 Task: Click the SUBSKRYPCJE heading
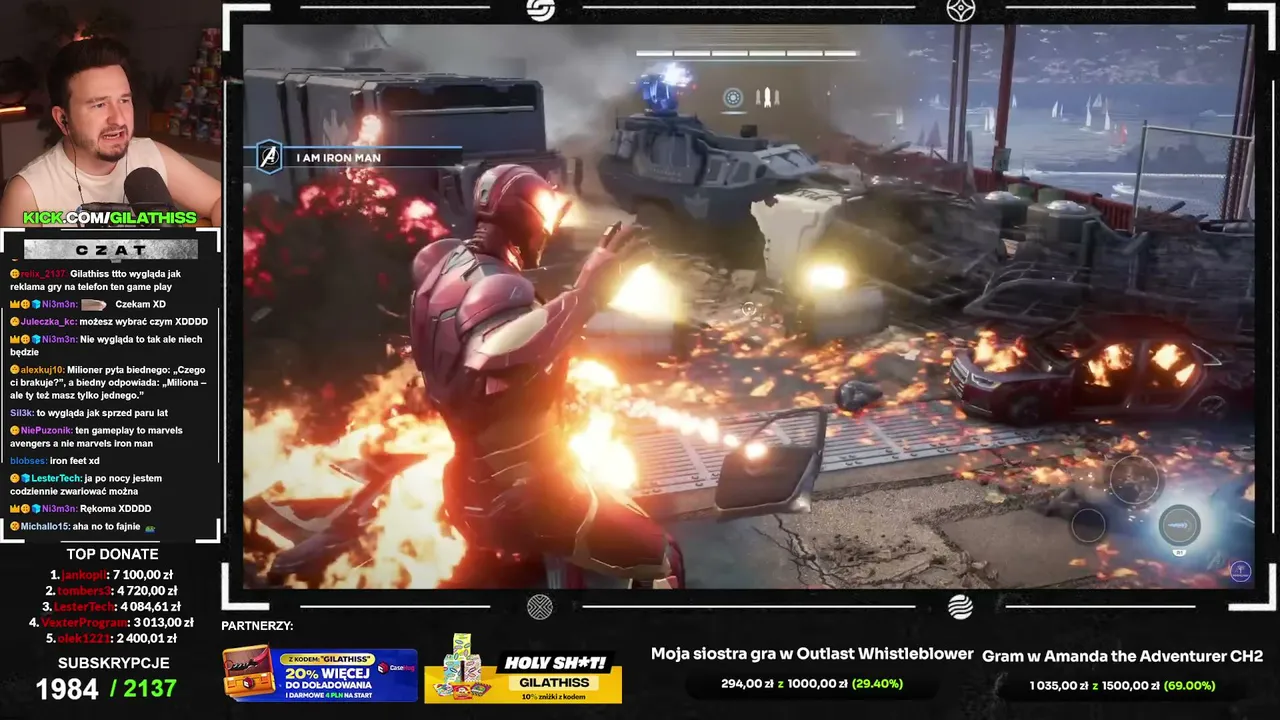pos(113,663)
